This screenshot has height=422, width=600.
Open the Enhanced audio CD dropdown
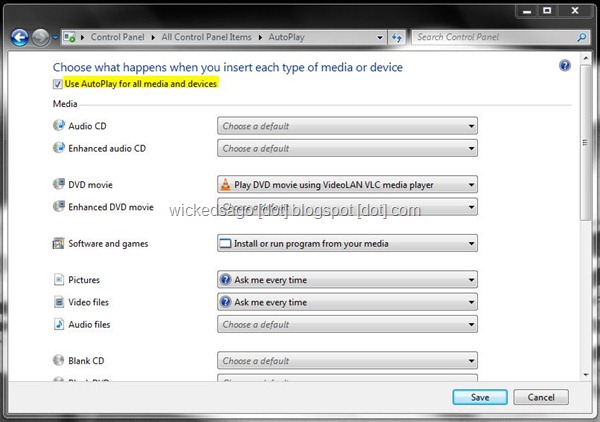point(347,148)
